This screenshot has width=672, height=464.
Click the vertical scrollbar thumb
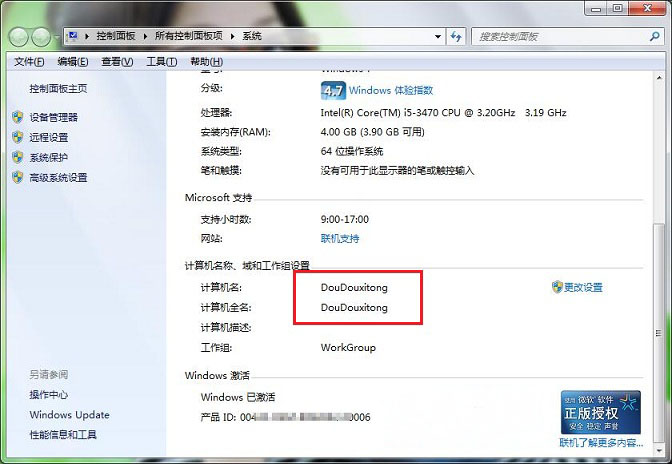(x=659, y=333)
